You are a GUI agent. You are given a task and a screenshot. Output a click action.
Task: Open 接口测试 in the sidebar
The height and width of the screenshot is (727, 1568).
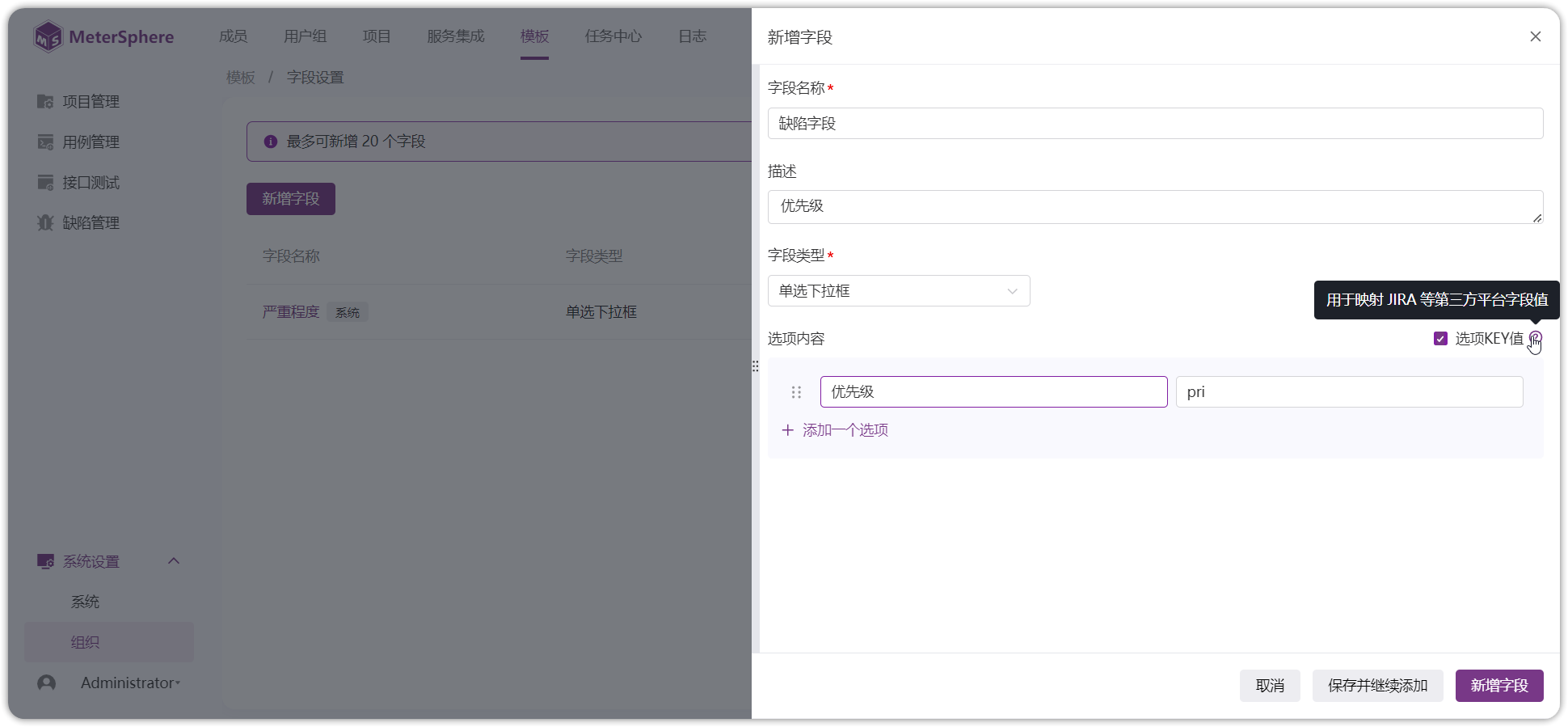tap(78, 182)
